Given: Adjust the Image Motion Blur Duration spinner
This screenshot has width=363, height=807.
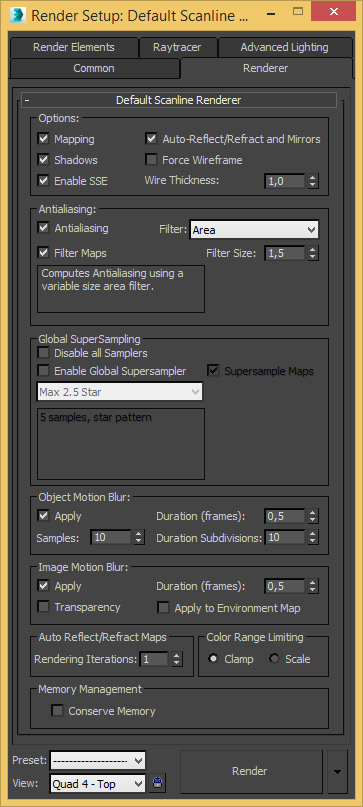Looking at the screenshot, I should point(313,586).
